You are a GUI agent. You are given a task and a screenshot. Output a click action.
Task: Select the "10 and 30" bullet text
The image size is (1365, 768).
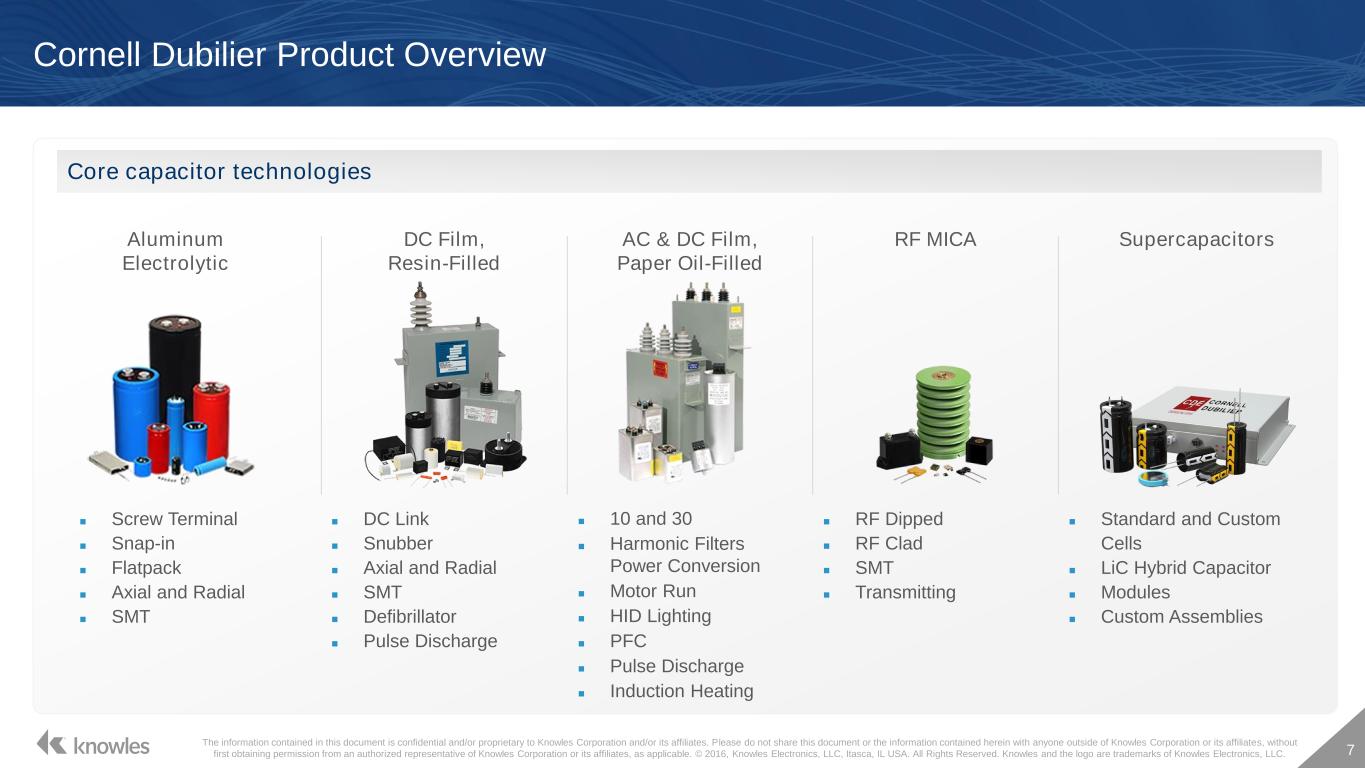coord(651,519)
